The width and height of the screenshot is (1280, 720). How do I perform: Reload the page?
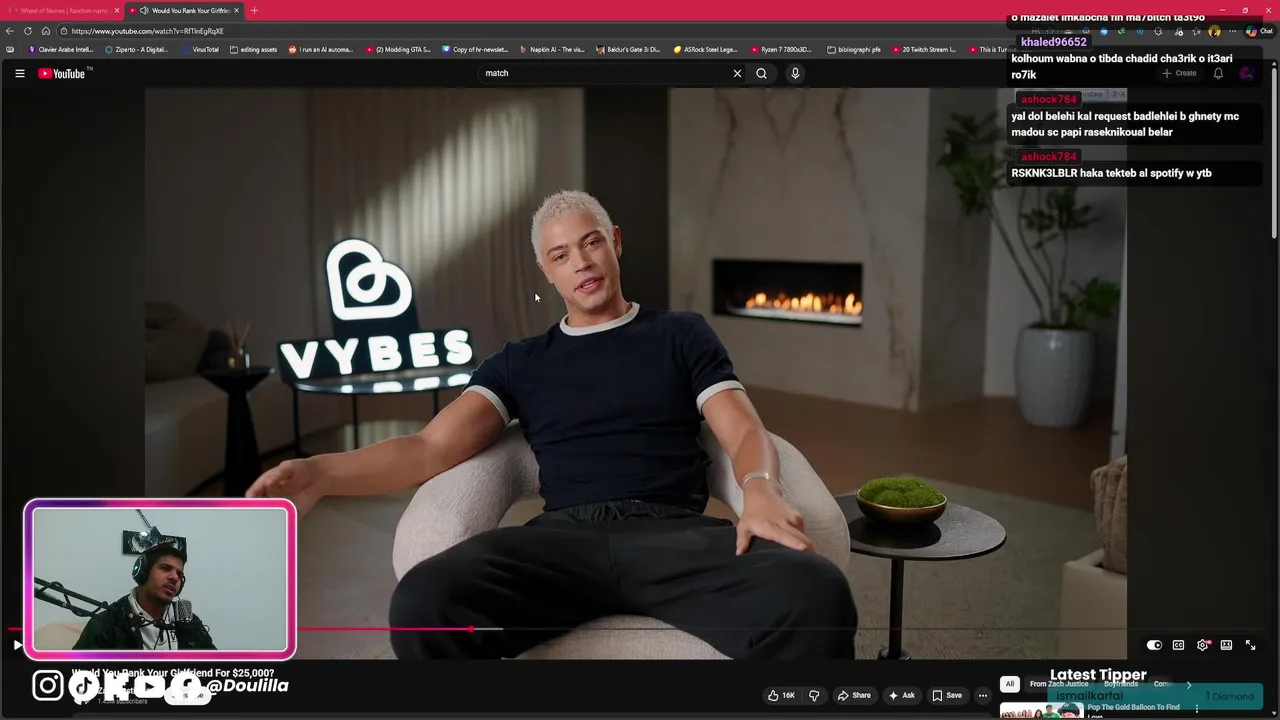(x=28, y=31)
